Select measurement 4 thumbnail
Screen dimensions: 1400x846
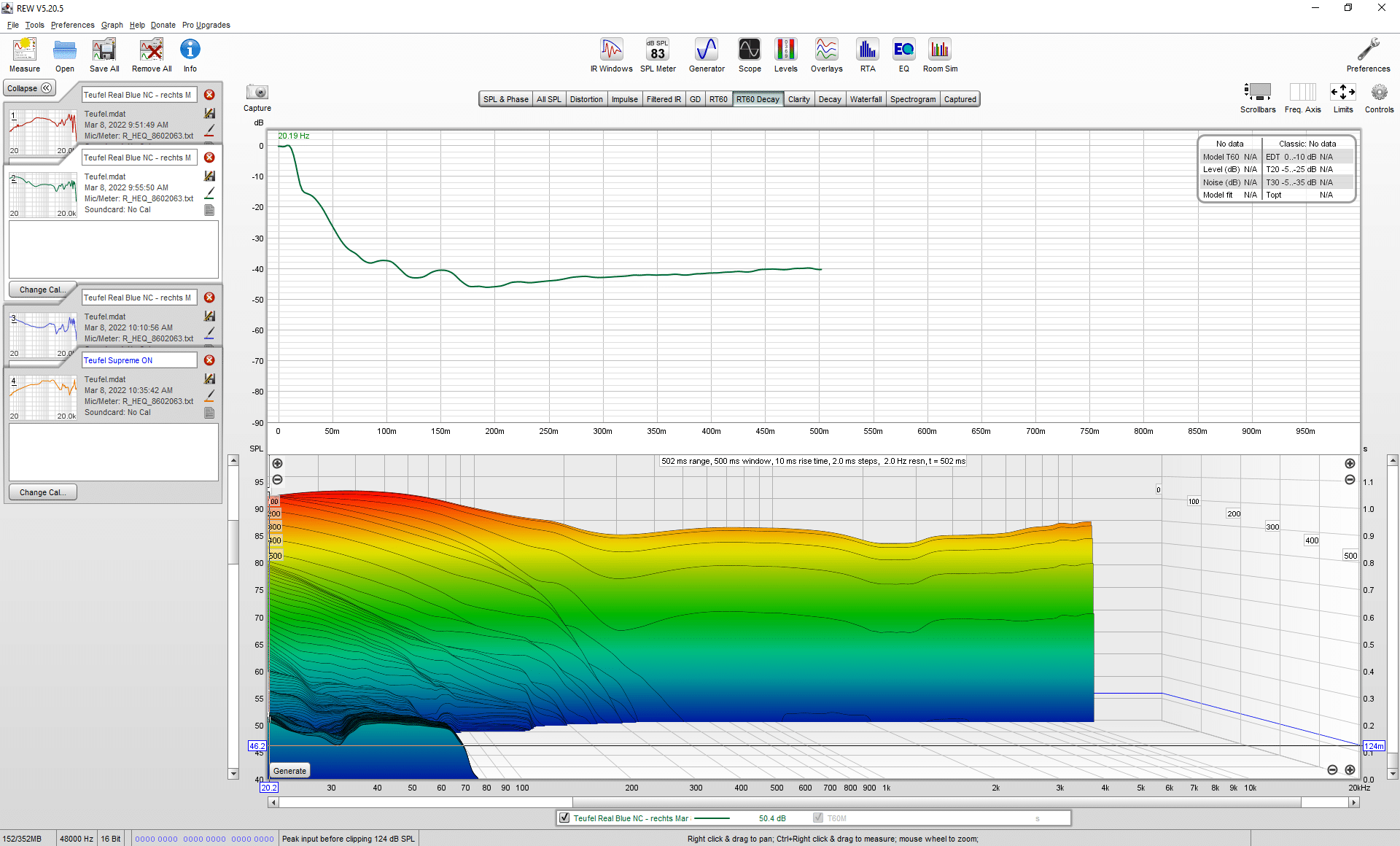tap(43, 397)
